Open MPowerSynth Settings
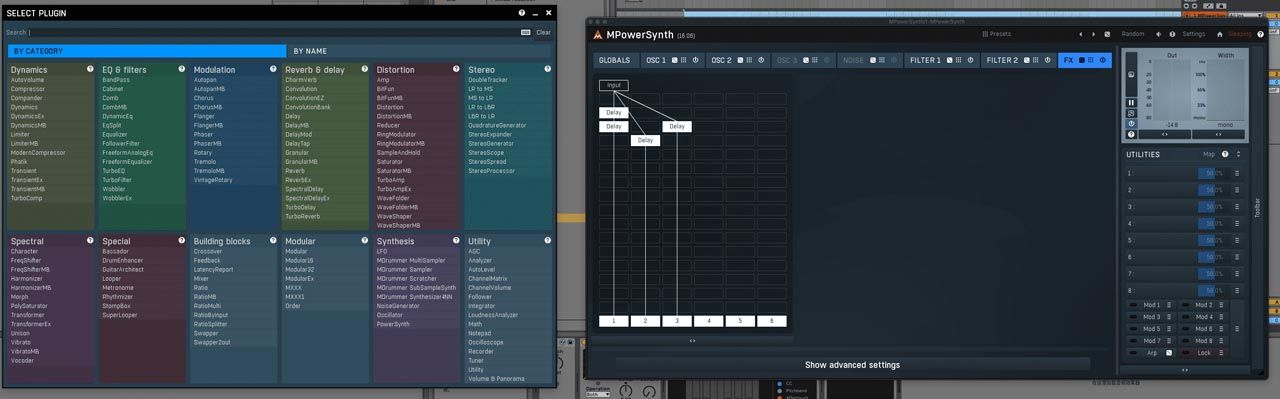Viewport: 1280px width, 399px height. click(1193, 34)
